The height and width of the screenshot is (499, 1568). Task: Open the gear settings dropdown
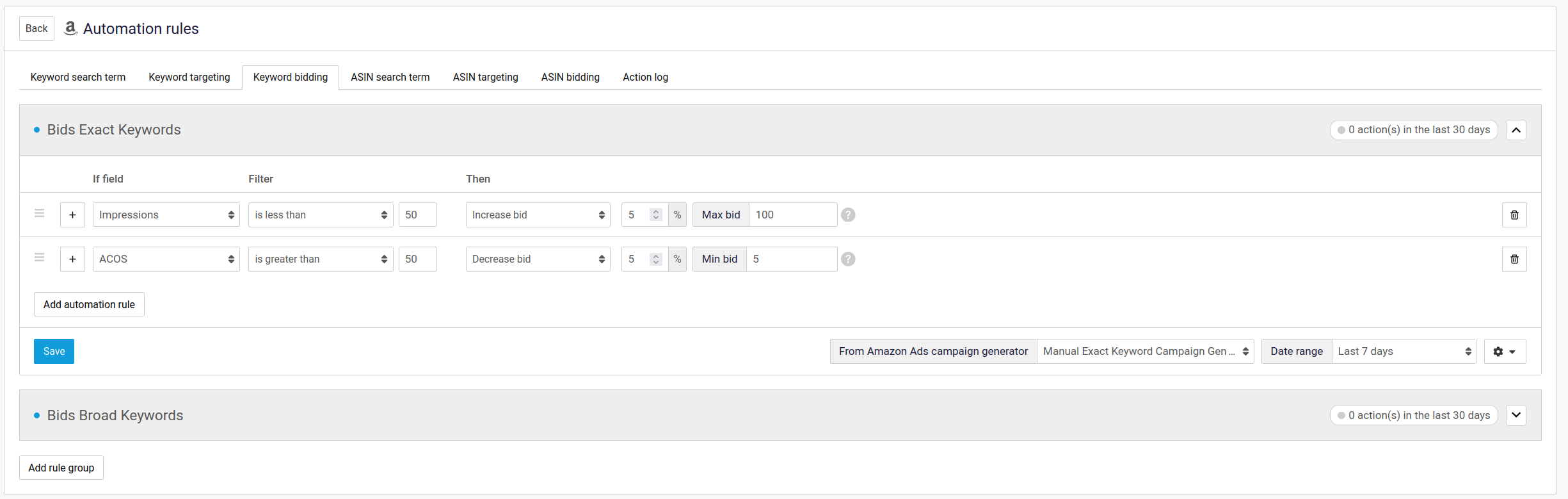pyautogui.click(x=1505, y=352)
